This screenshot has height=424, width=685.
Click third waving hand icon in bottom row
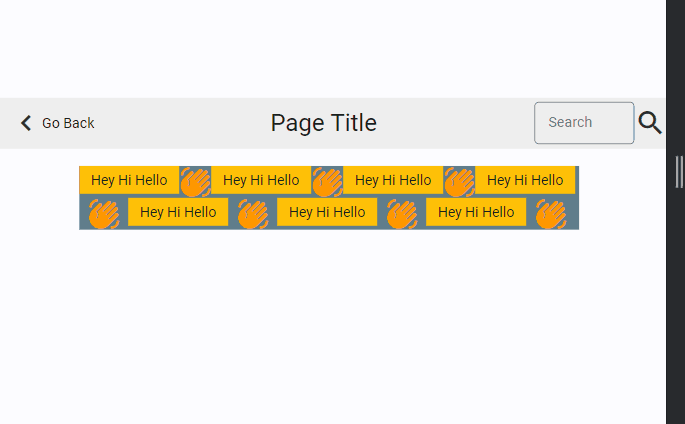click(x=401, y=213)
